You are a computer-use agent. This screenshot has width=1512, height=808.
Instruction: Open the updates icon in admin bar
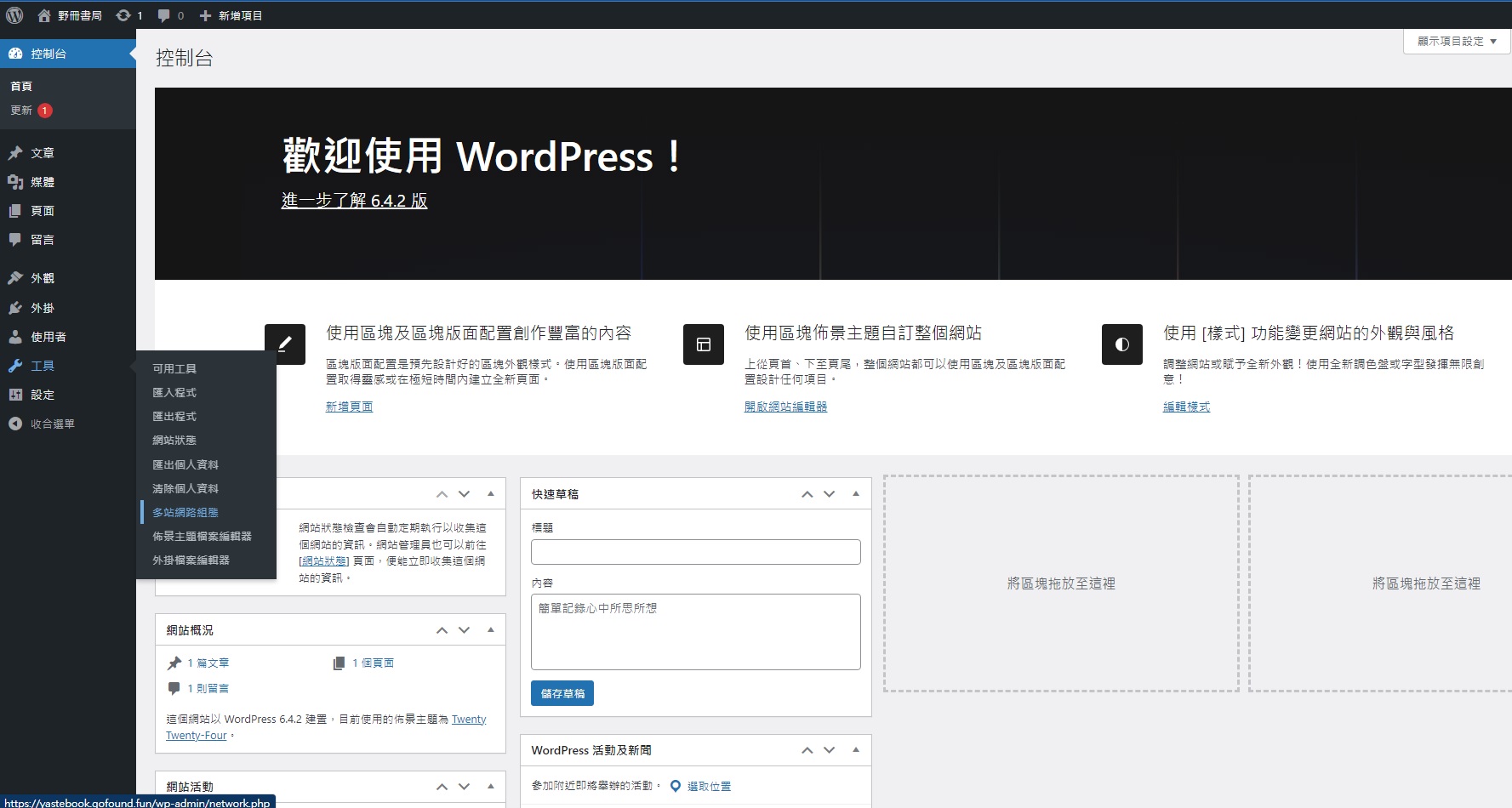[x=124, y=15]
